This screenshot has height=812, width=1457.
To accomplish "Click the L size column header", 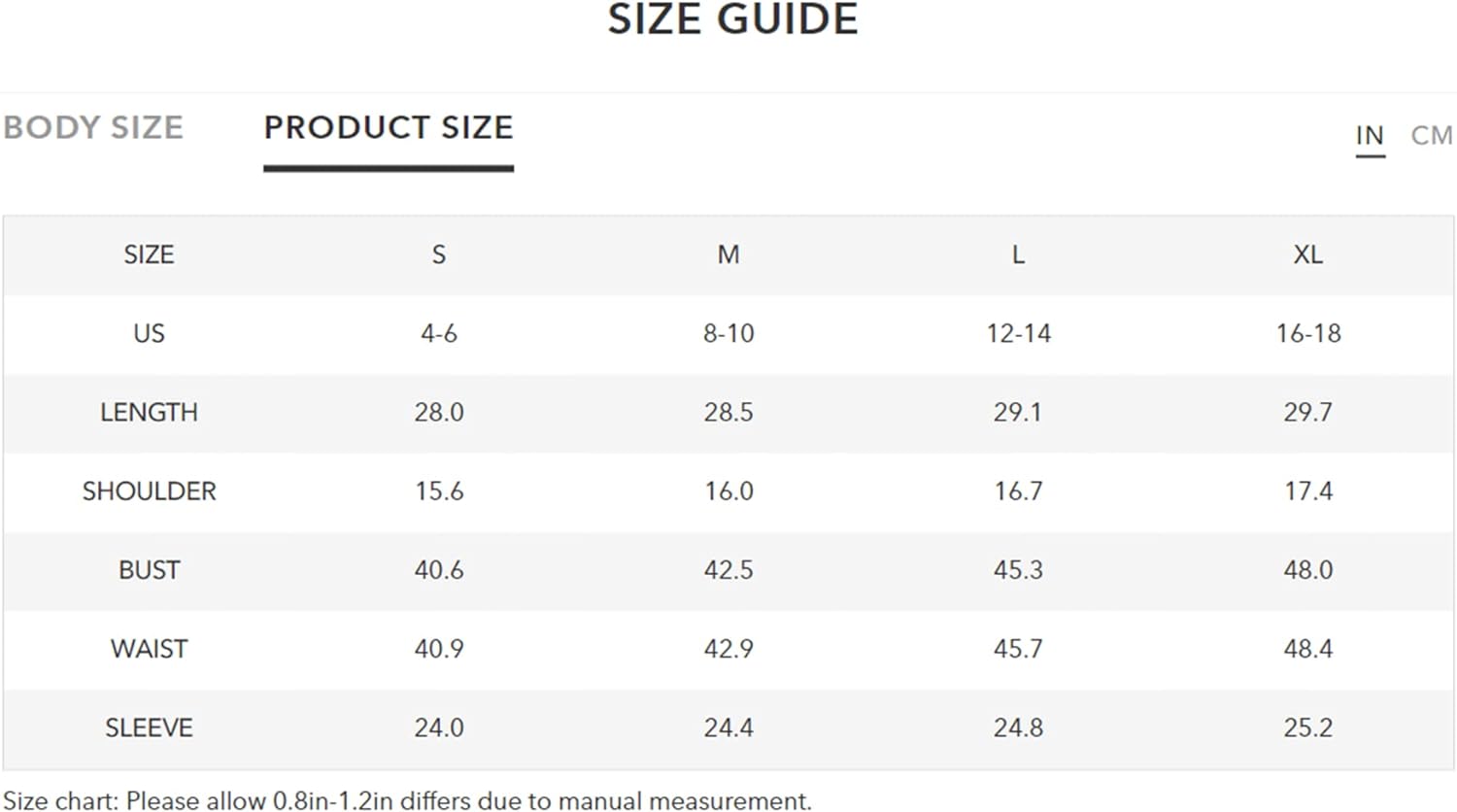I will (1018, 254).
